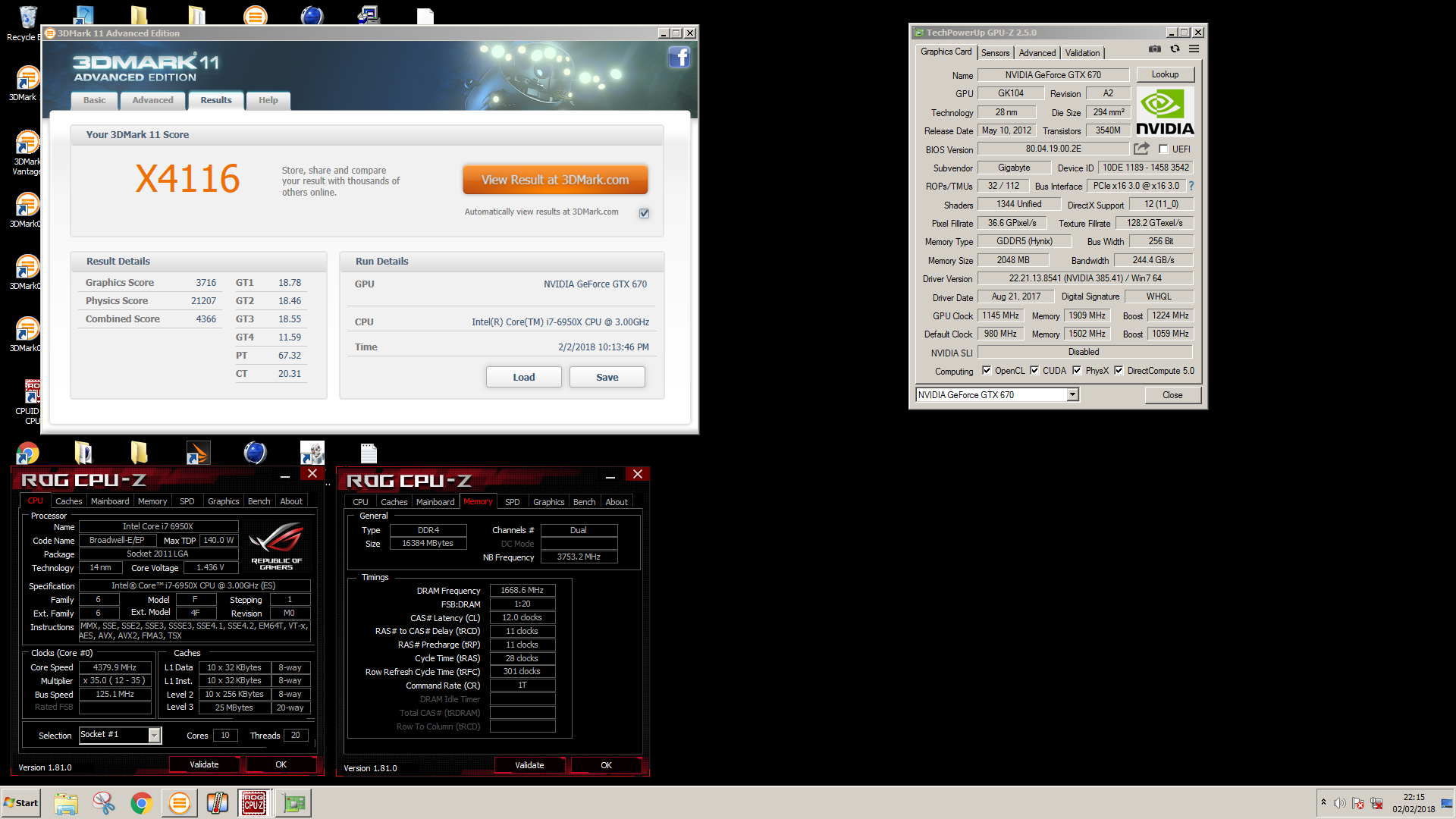Open Bench tab in the Memory CPU-Z window
The width and height of the screenshot is (1456, 819).
[585, 502]
